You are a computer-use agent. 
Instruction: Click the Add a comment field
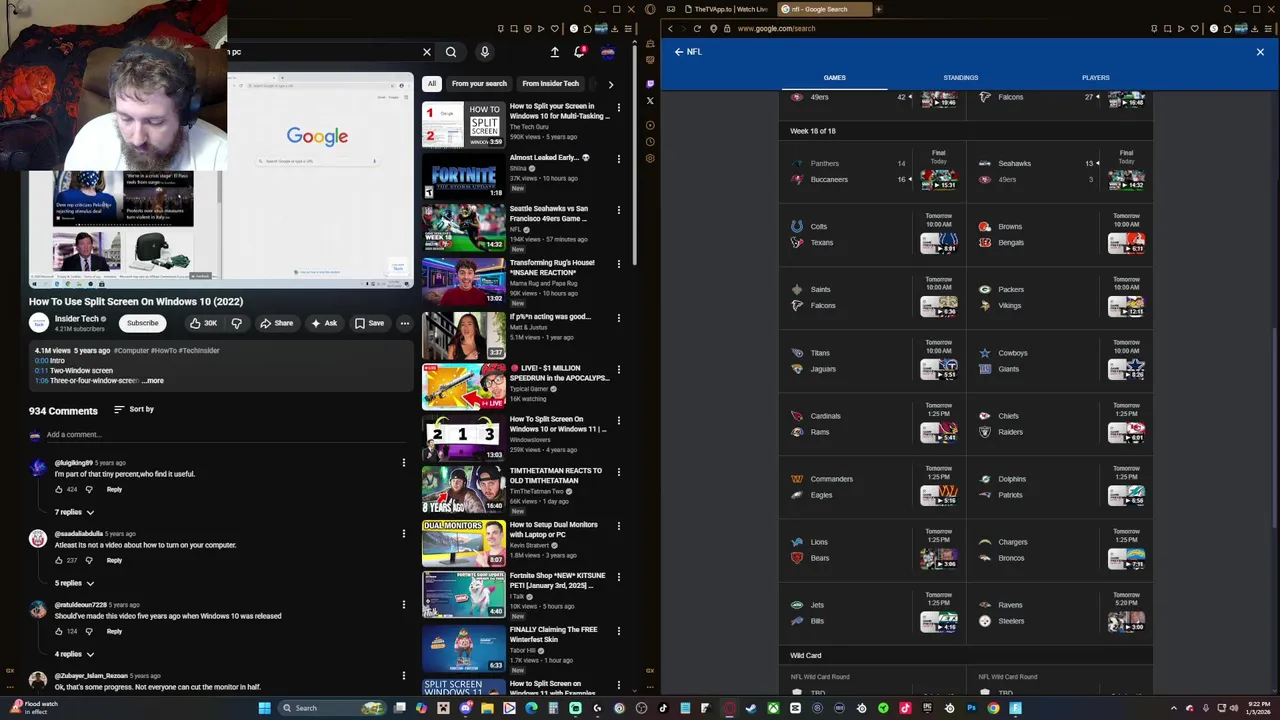pyautogui.click(x=226, y=435)
